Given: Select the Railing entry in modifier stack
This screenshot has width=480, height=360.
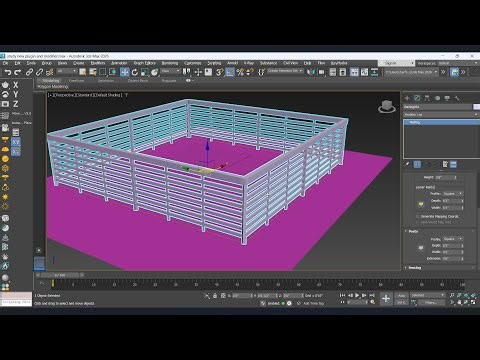Looking at the screenshot, I should tap(442, 122).
